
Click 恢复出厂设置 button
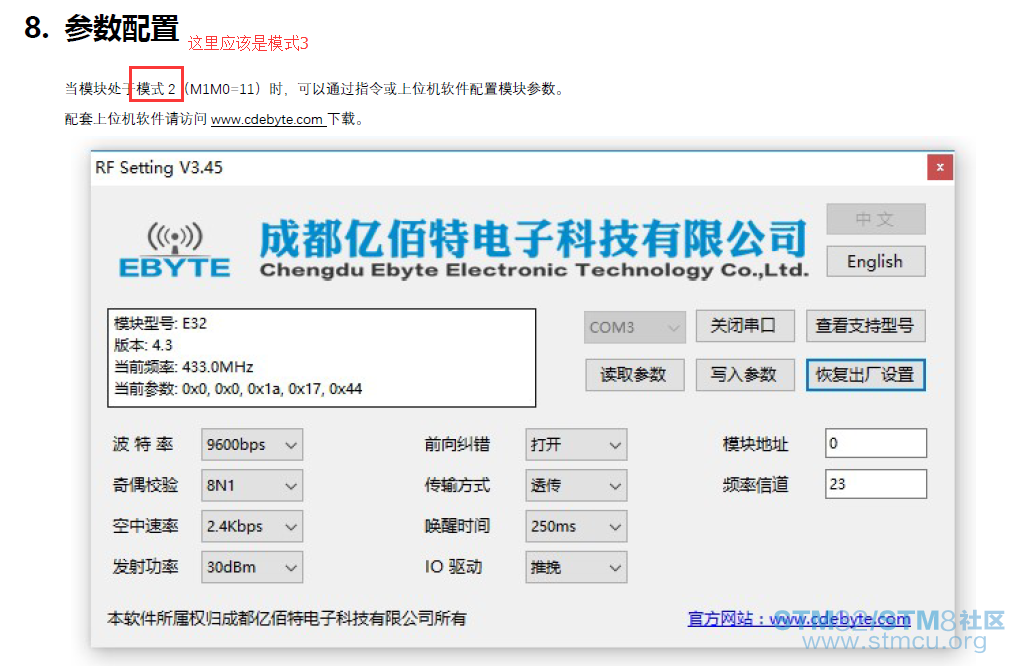[x=865, y=375]
